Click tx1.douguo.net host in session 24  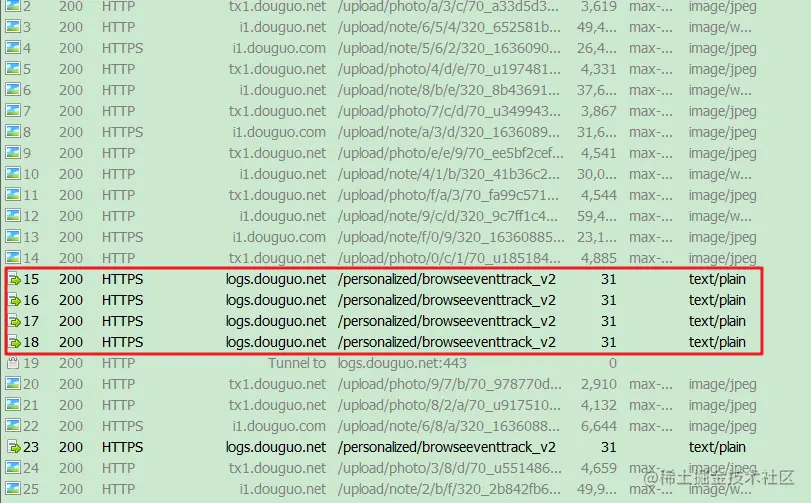[x=277, y=468]
